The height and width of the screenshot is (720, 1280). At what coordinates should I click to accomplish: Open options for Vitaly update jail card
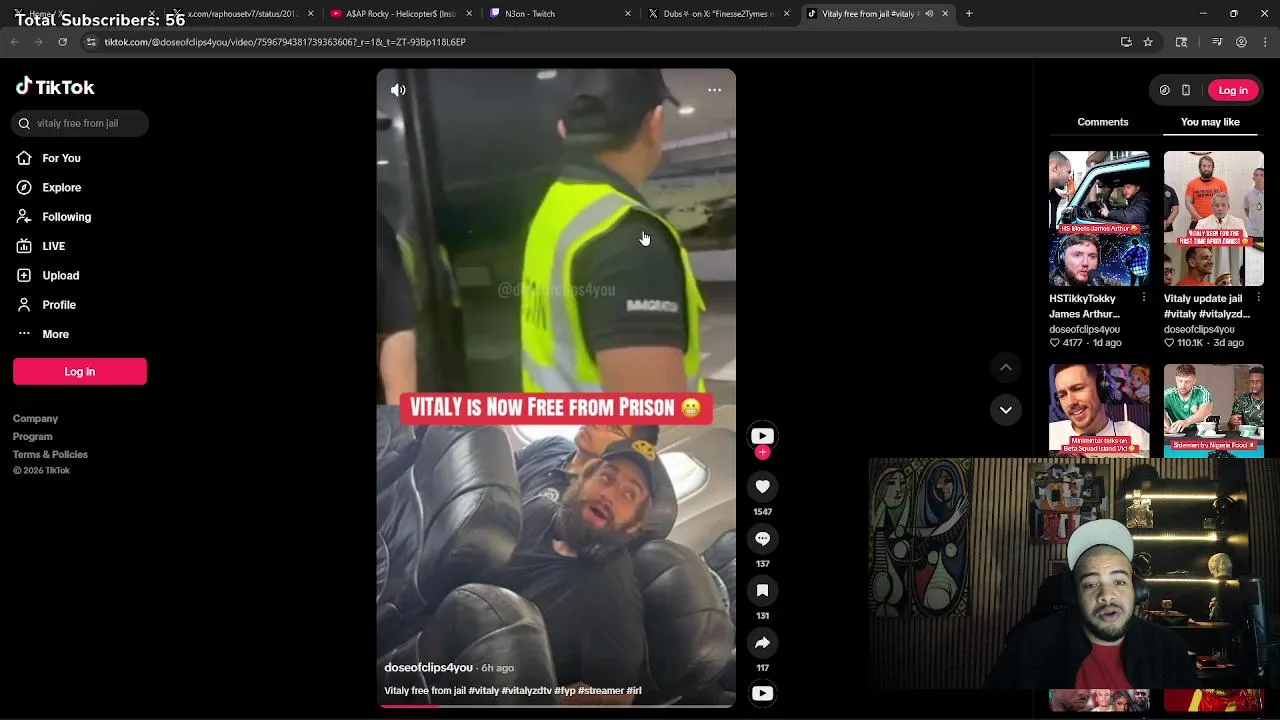[x=1259, y=298]
